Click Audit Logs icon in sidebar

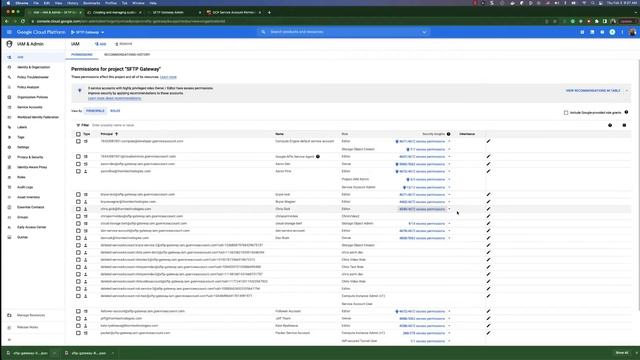(x=9, y=187)
